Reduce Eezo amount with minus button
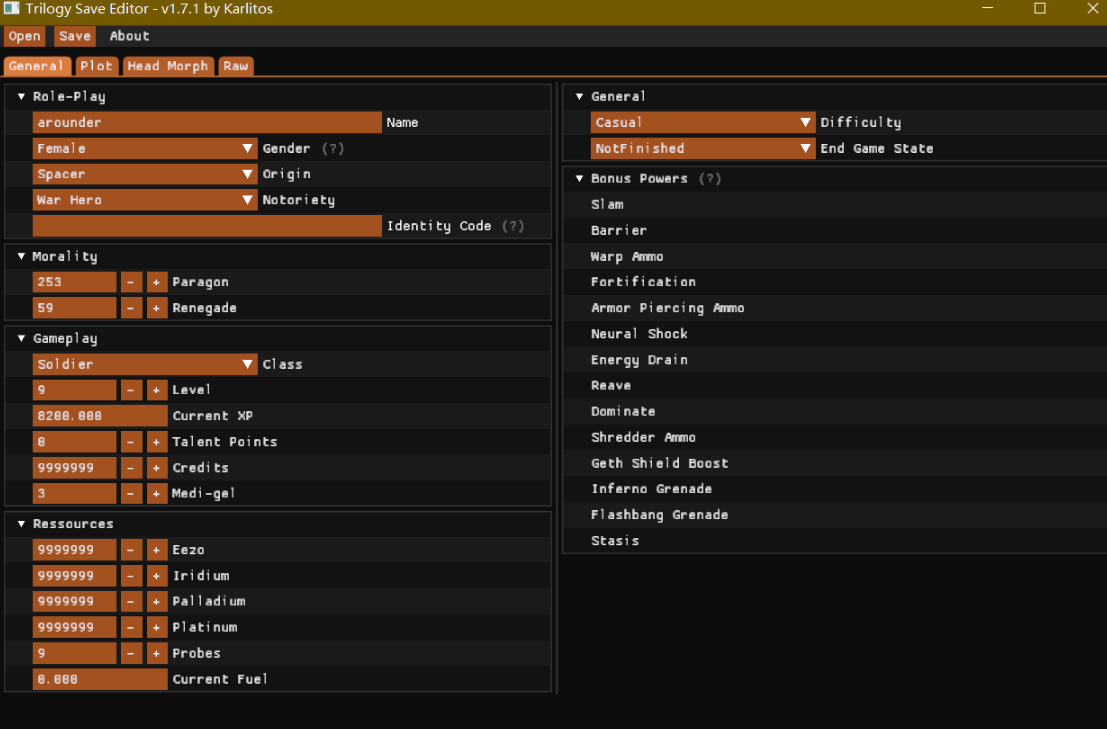The width and height of the screenshot is (1107, 729). (131, 550)
